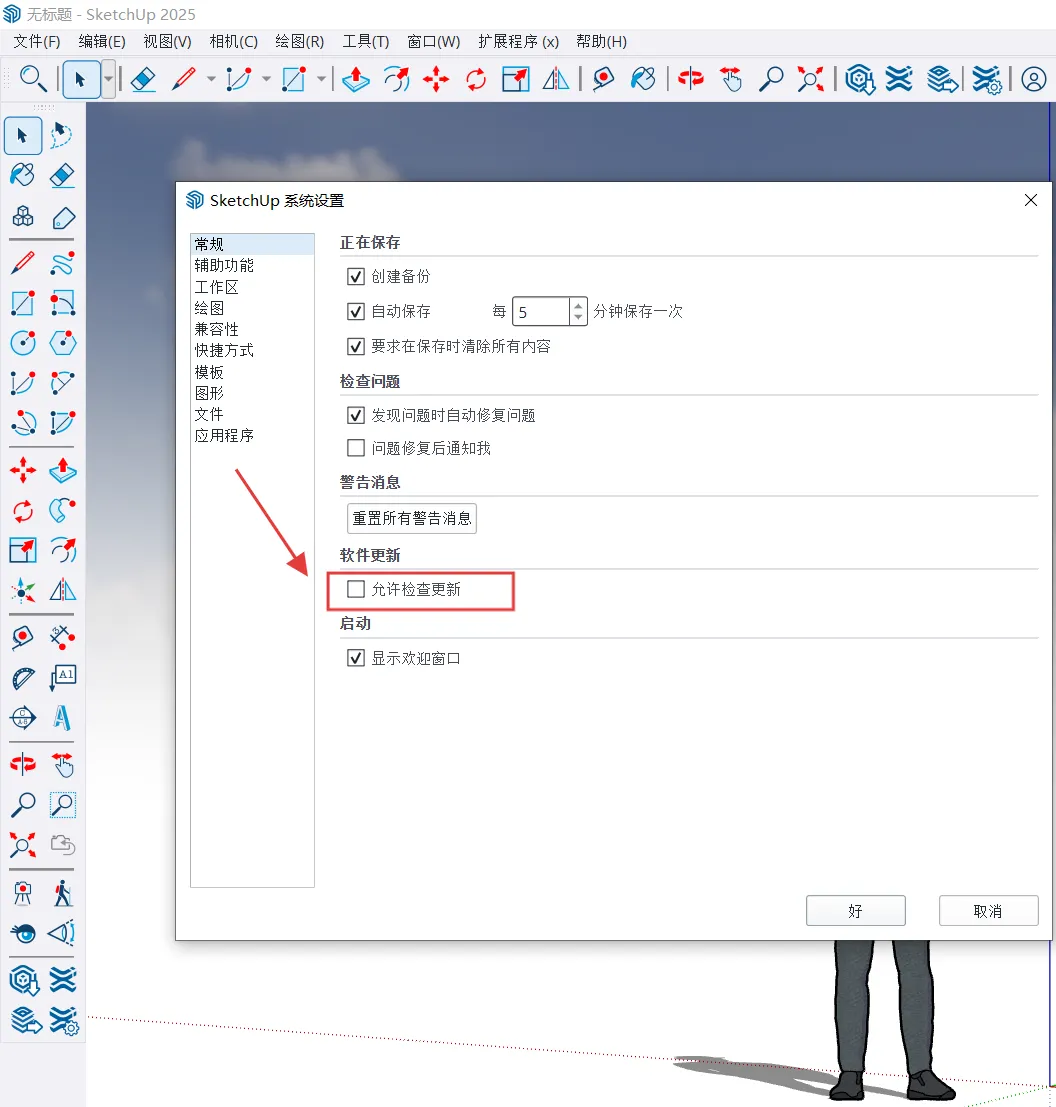The image size is (1056, 1107).
Task: Open the 视图(V) menu
Action: 167,42
